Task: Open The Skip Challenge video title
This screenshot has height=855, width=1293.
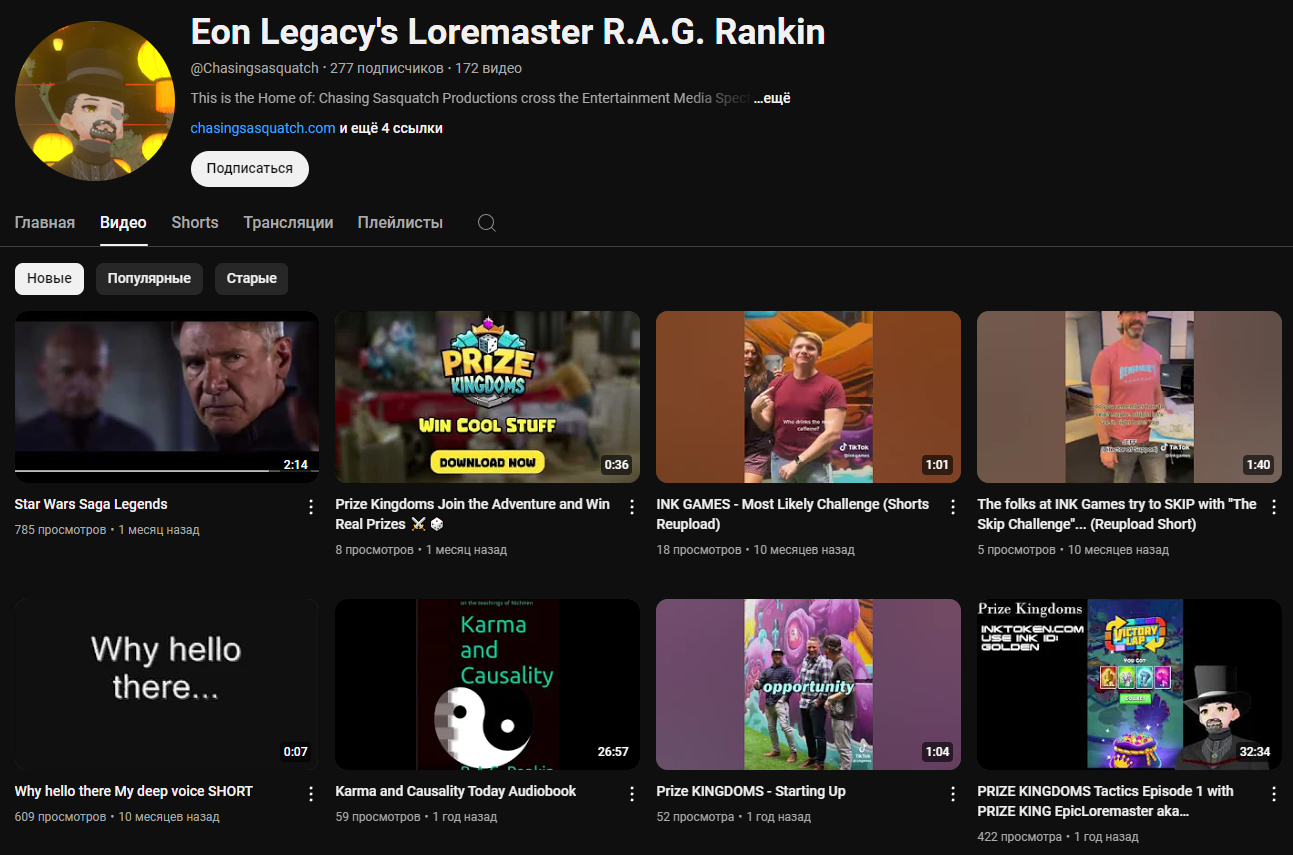Action: tap(1117, 514)
